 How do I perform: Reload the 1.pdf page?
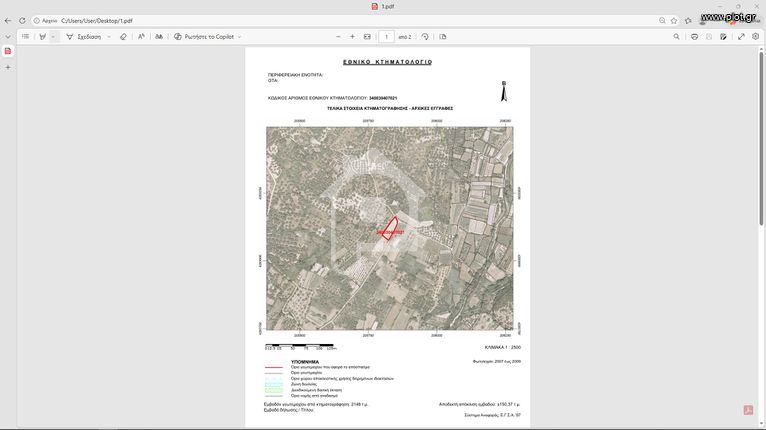click(22, 21)
